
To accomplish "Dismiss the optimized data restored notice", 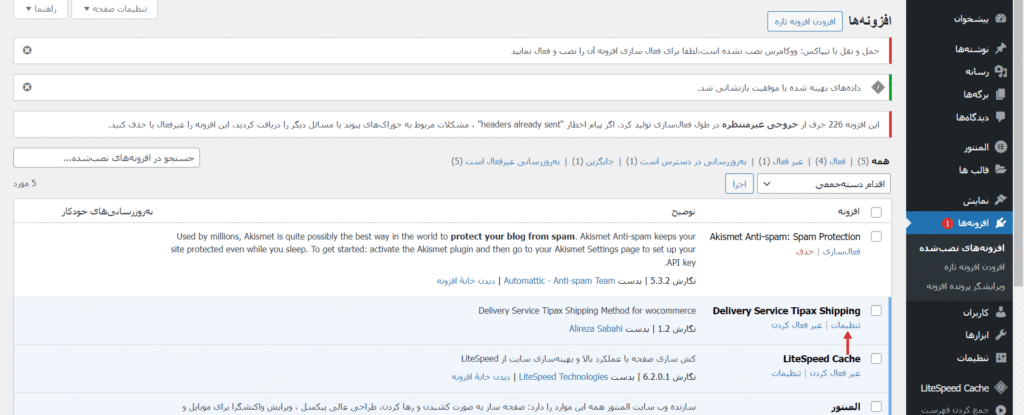I will click(27, 87).
